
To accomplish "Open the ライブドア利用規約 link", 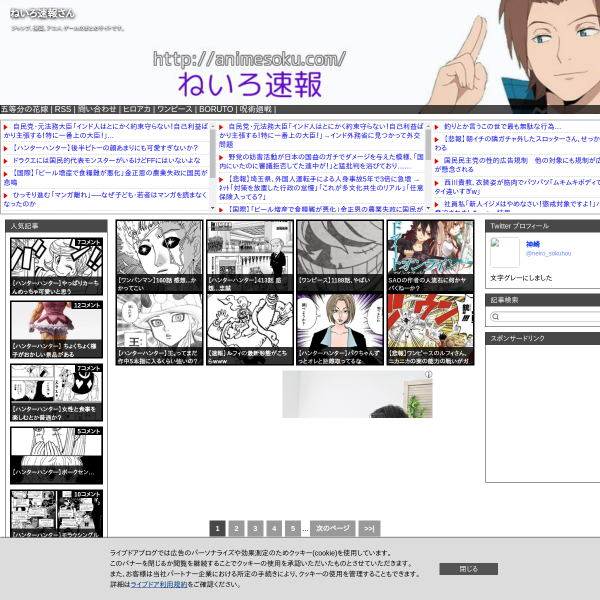I will (159, 584).
